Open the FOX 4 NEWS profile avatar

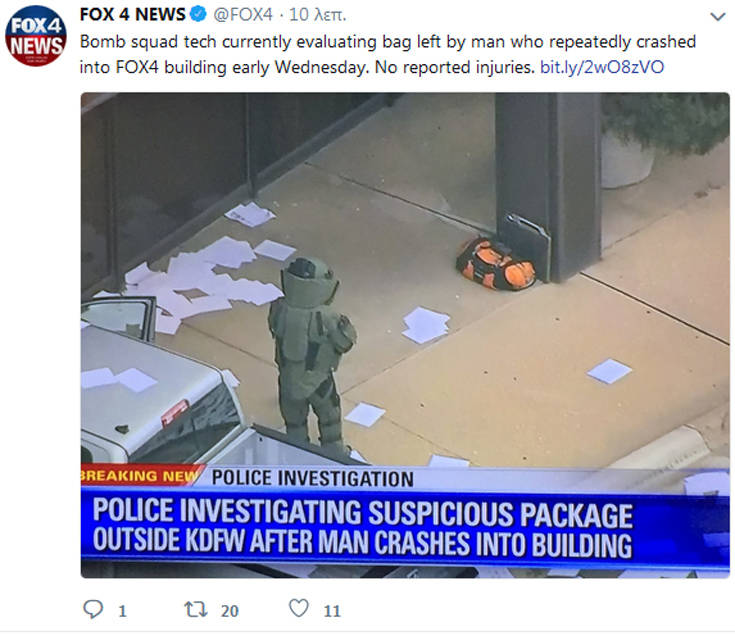point(36,36)
